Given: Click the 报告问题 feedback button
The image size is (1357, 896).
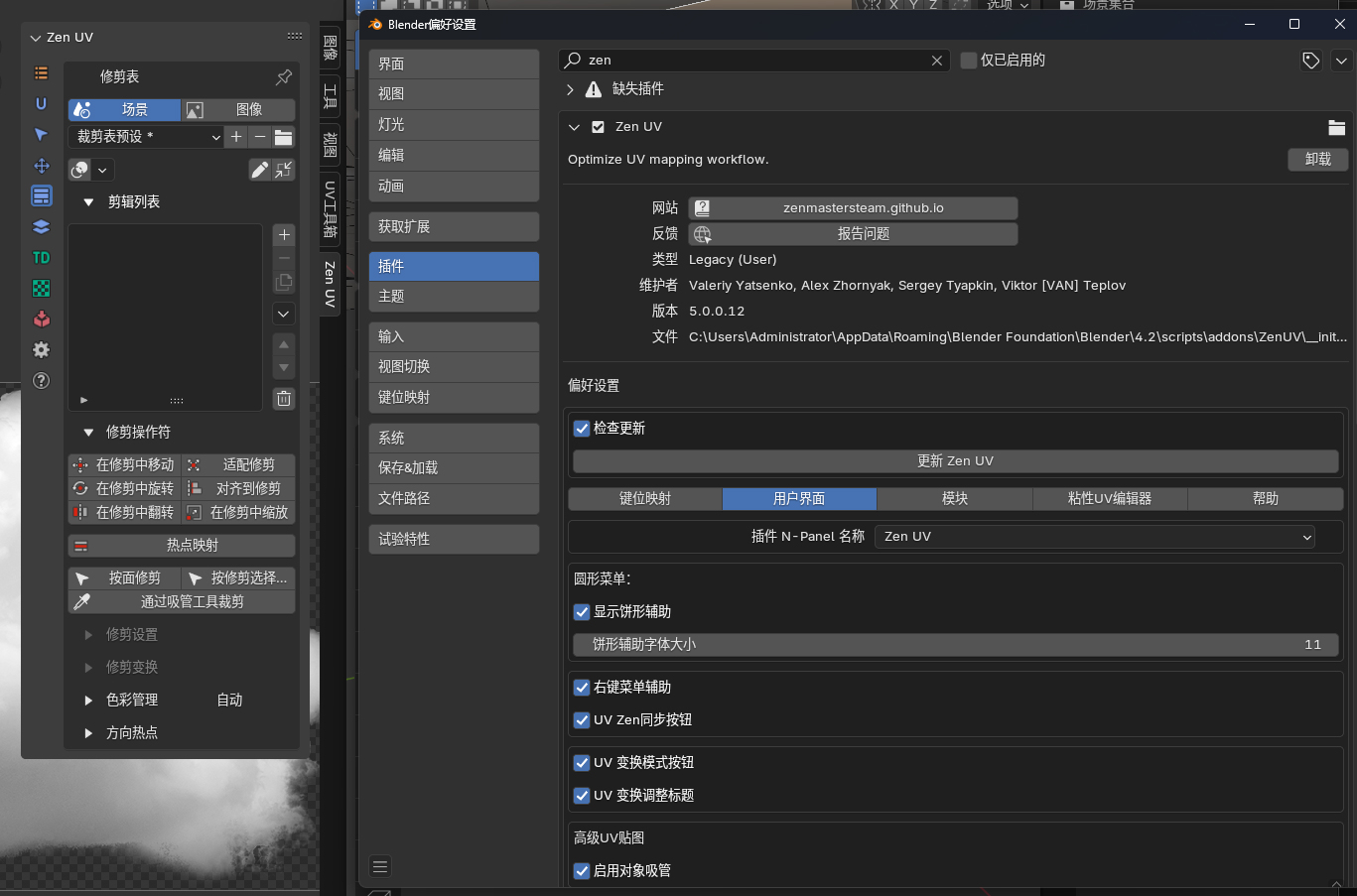Looking at the screenshot, I should (x=853, y=234).
